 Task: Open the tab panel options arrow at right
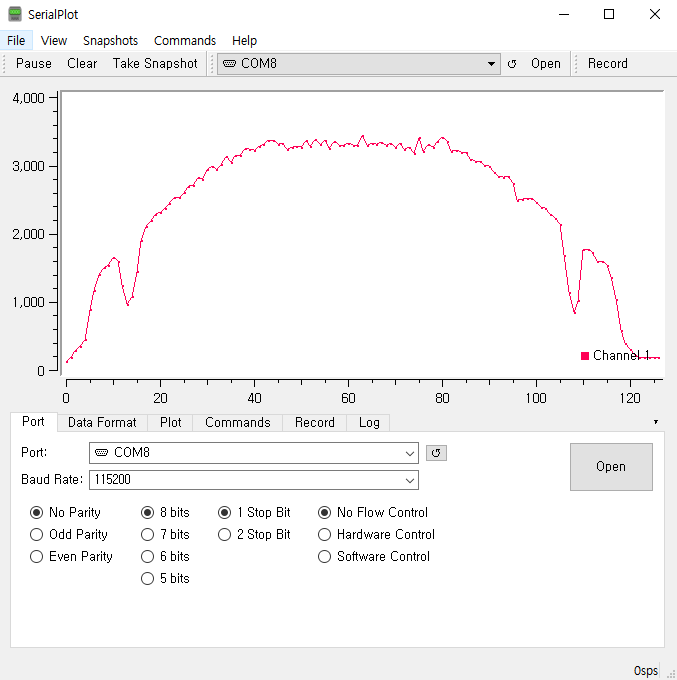click(656, 422)
